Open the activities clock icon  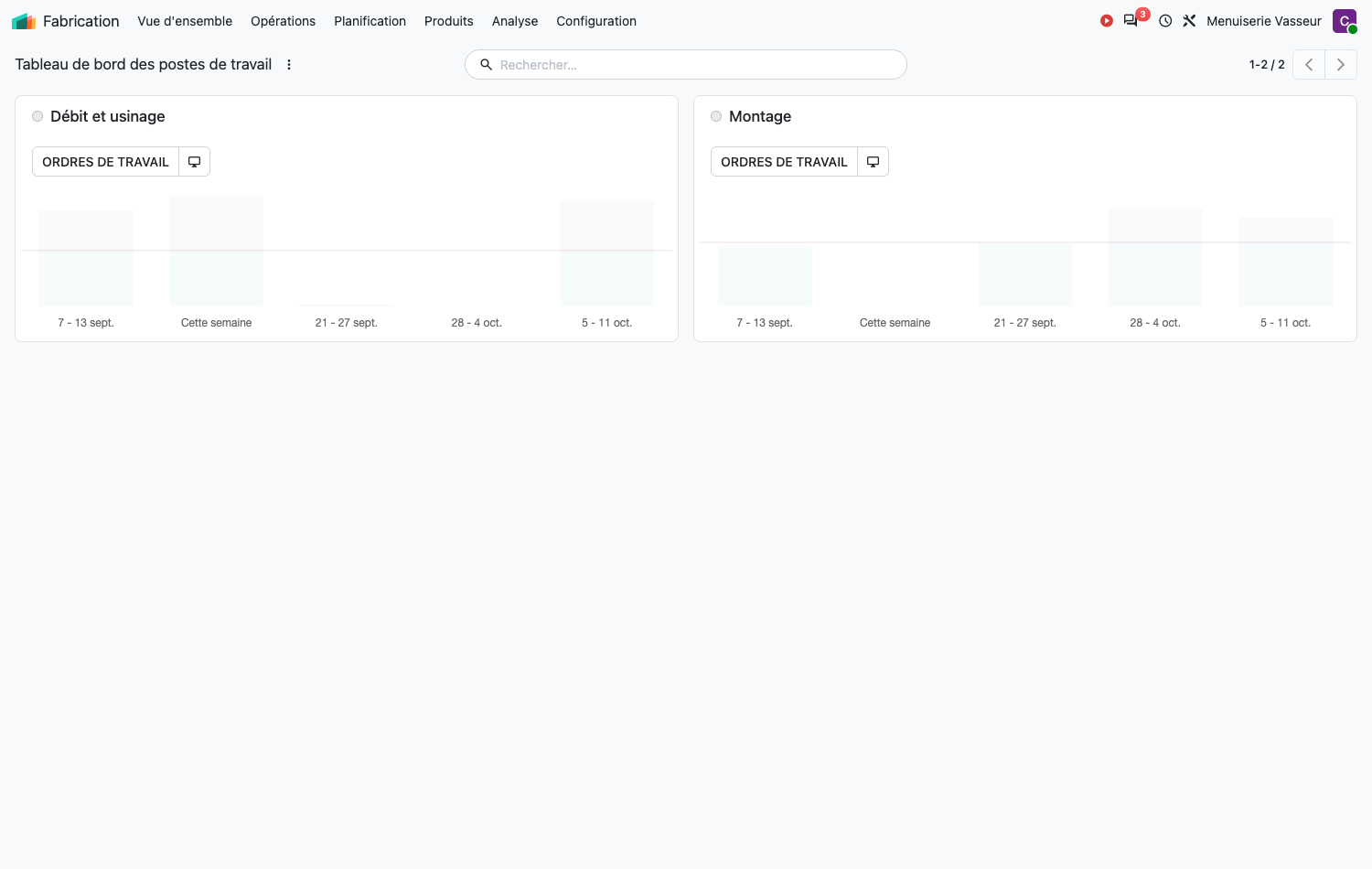1165,21
